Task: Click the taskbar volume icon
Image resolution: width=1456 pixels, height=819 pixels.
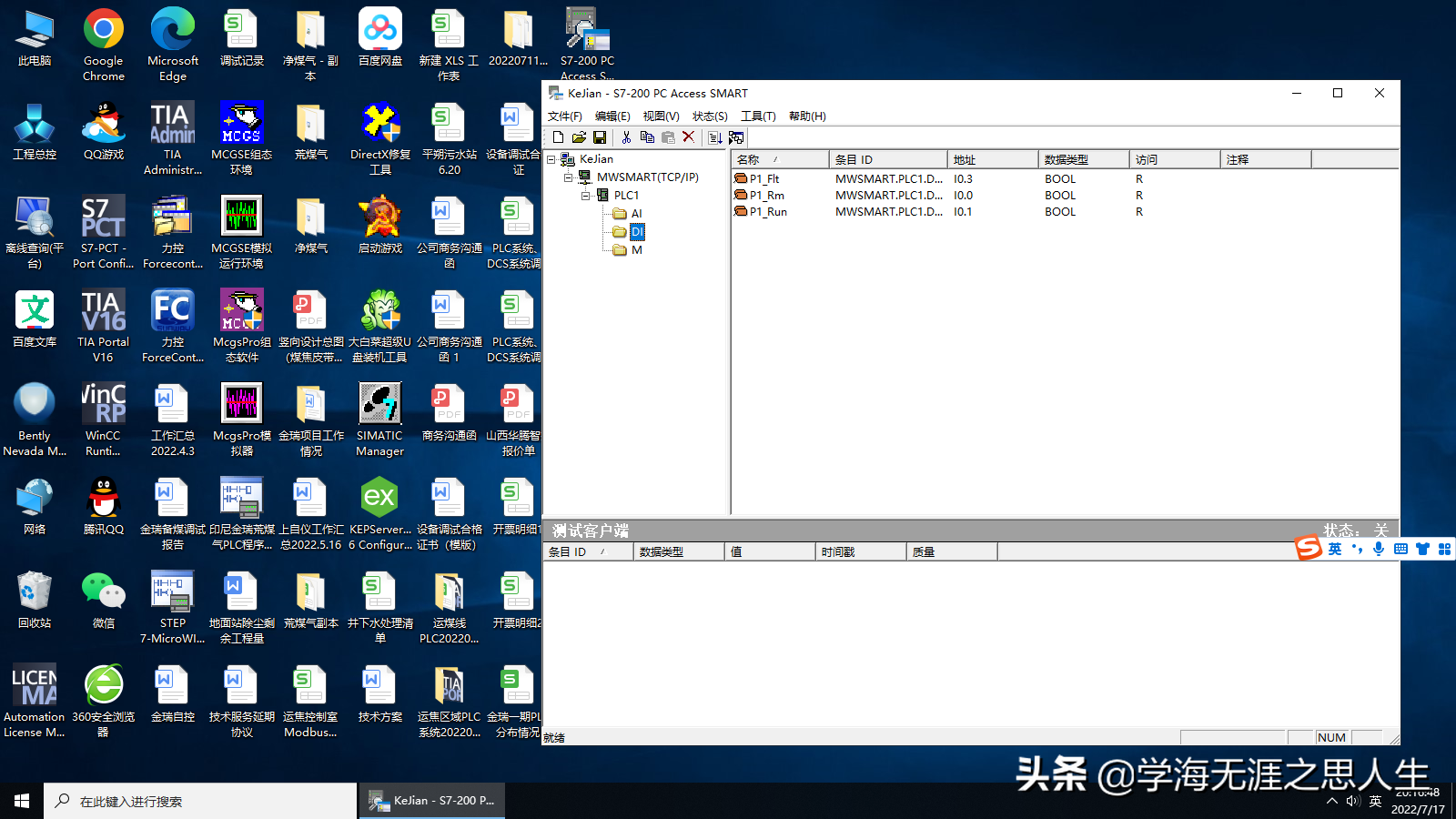Action: (1353, 801)
